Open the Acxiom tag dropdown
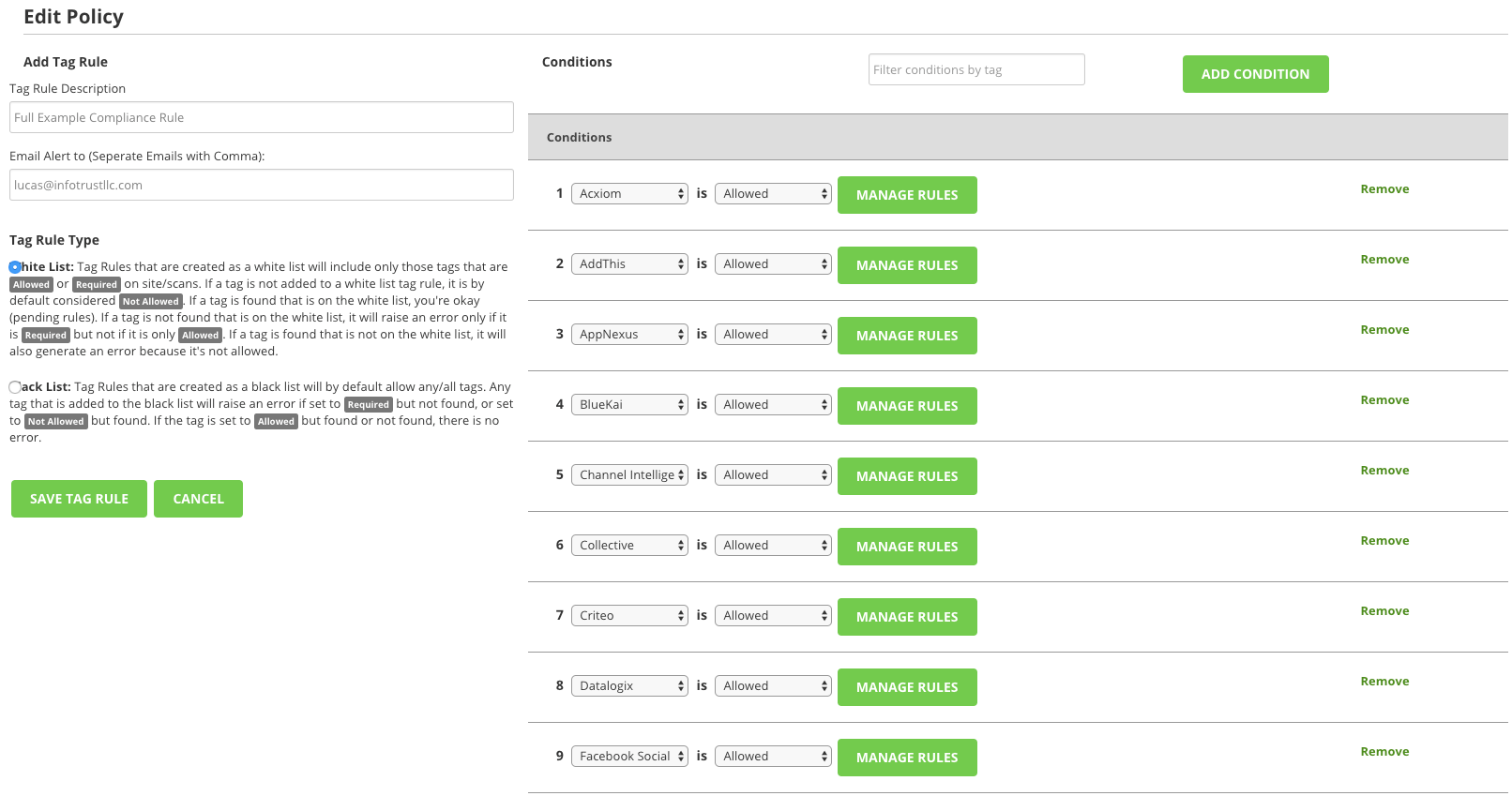This screenshot has height=796, width=1512. pos(629,194)
